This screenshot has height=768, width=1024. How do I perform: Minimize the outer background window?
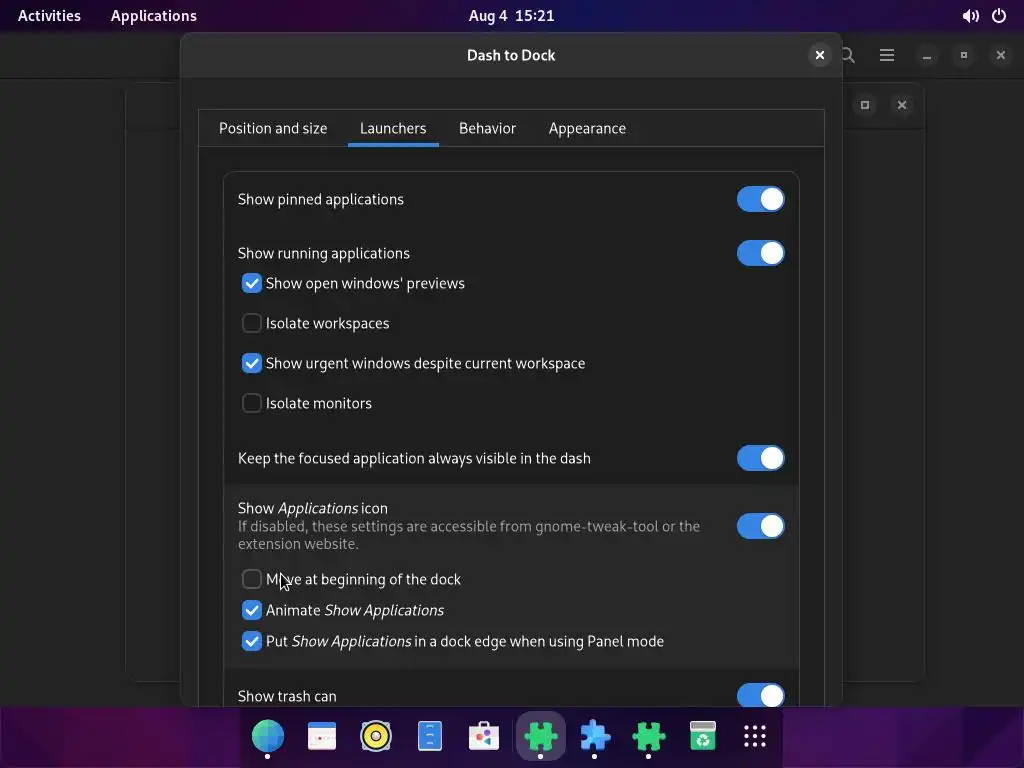coord(927,56)
